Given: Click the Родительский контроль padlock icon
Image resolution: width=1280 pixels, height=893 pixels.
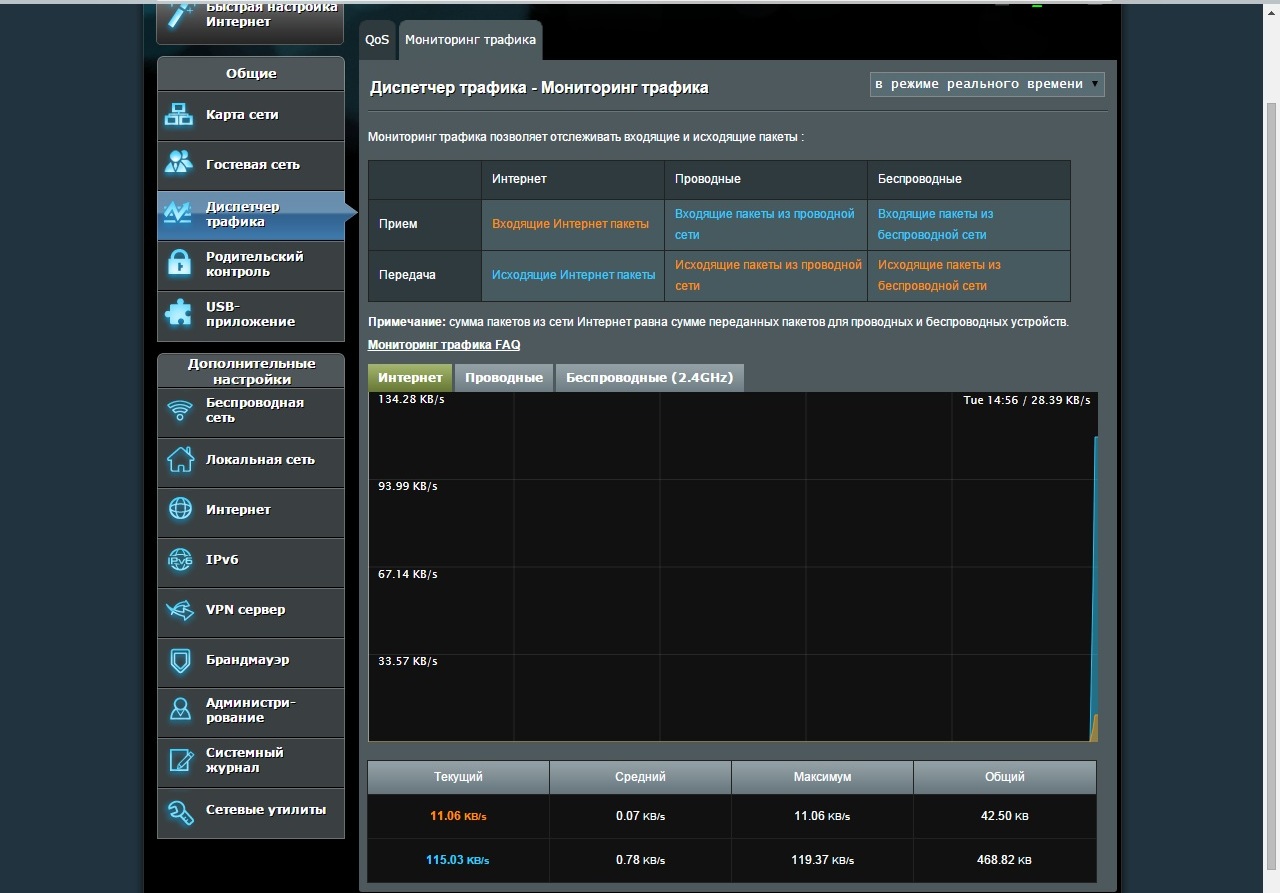Looking at the screenshot, I should 179,264.
